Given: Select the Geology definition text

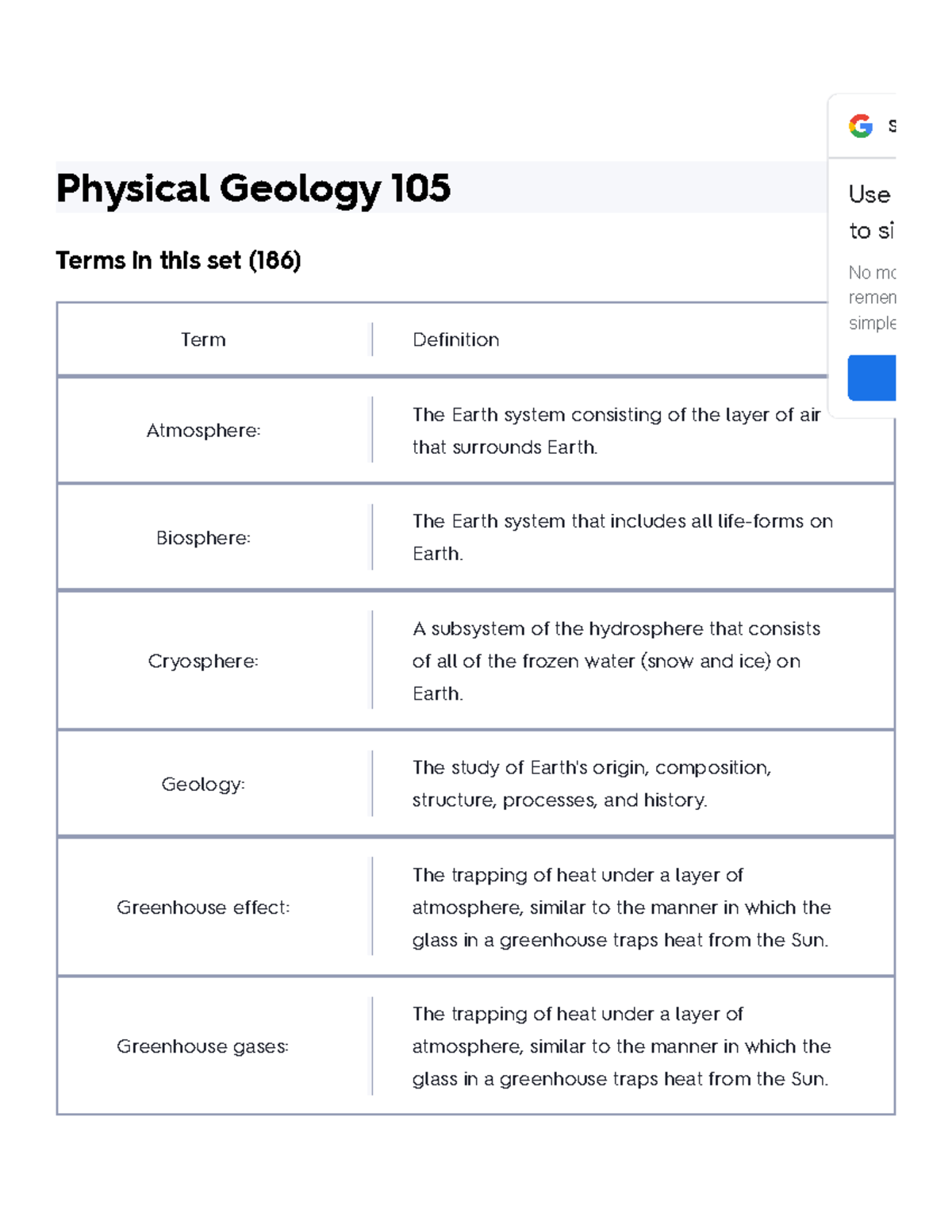Looking at the screenshot, I should click(x=590, y=784).
